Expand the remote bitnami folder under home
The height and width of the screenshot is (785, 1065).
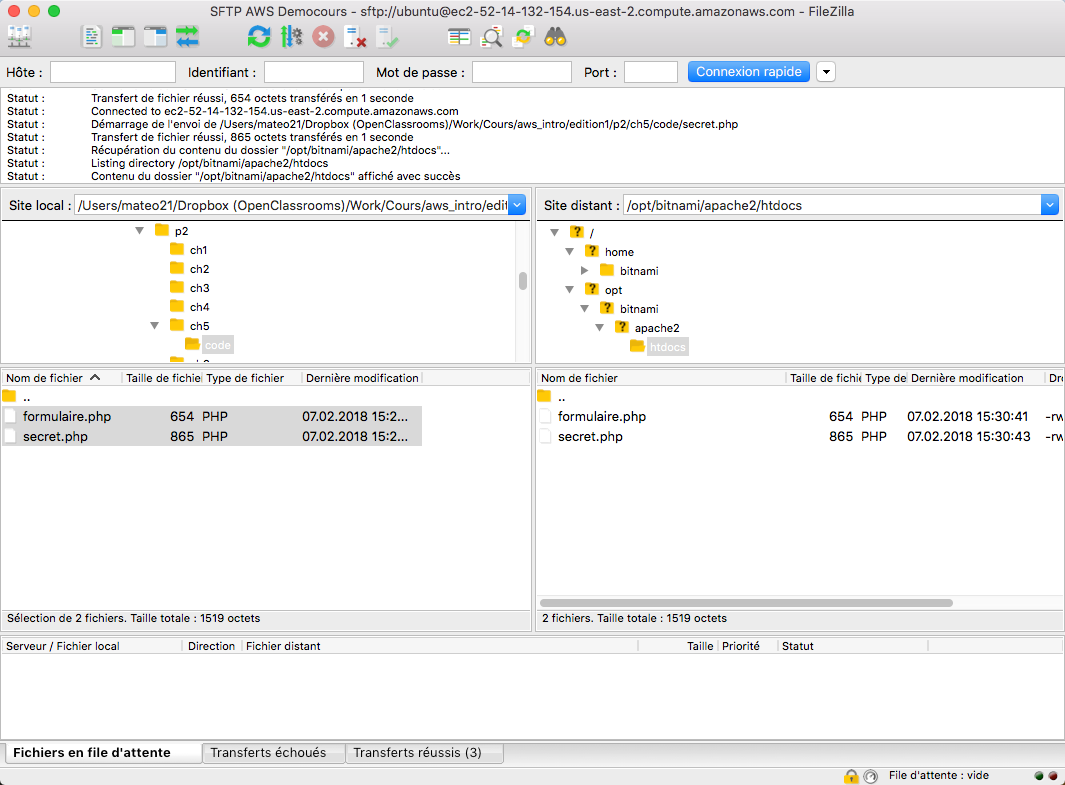pyautogui.click(x=585, y=271)
